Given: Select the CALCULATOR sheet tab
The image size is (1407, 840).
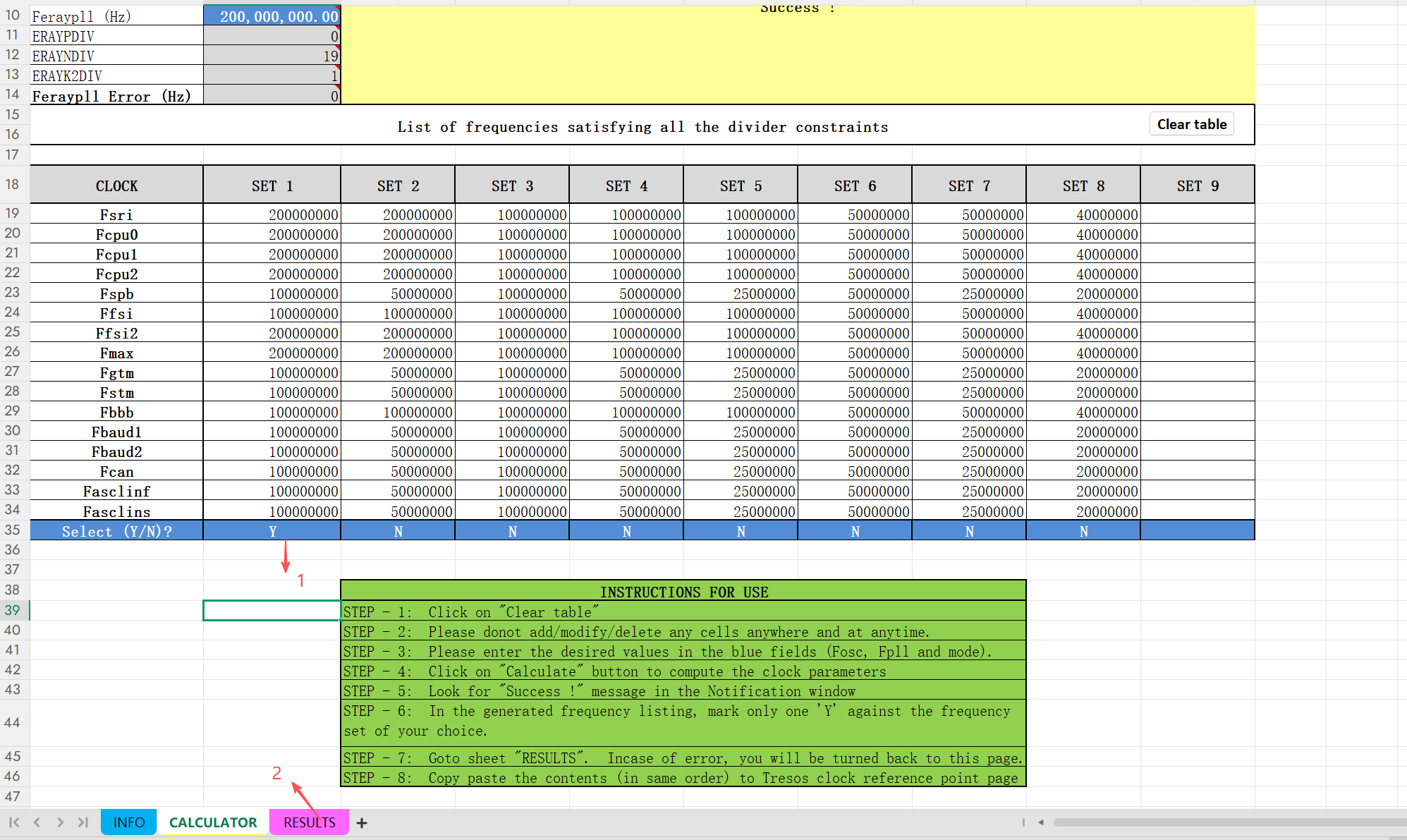Looking at the screenshot, I should click(x=213, y=822).
